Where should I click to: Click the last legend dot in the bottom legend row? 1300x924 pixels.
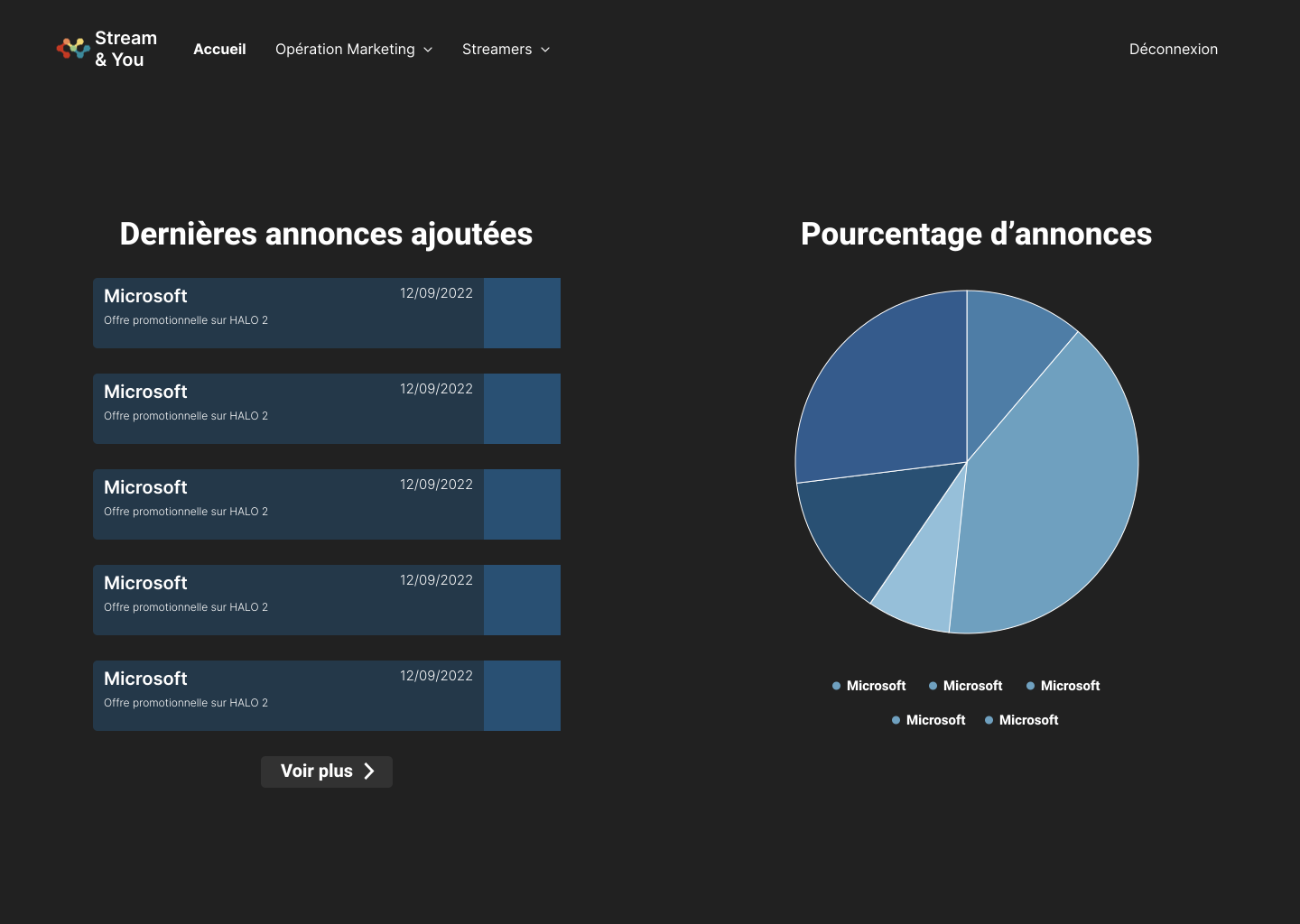pyautogui.click(x=989, y=721)
